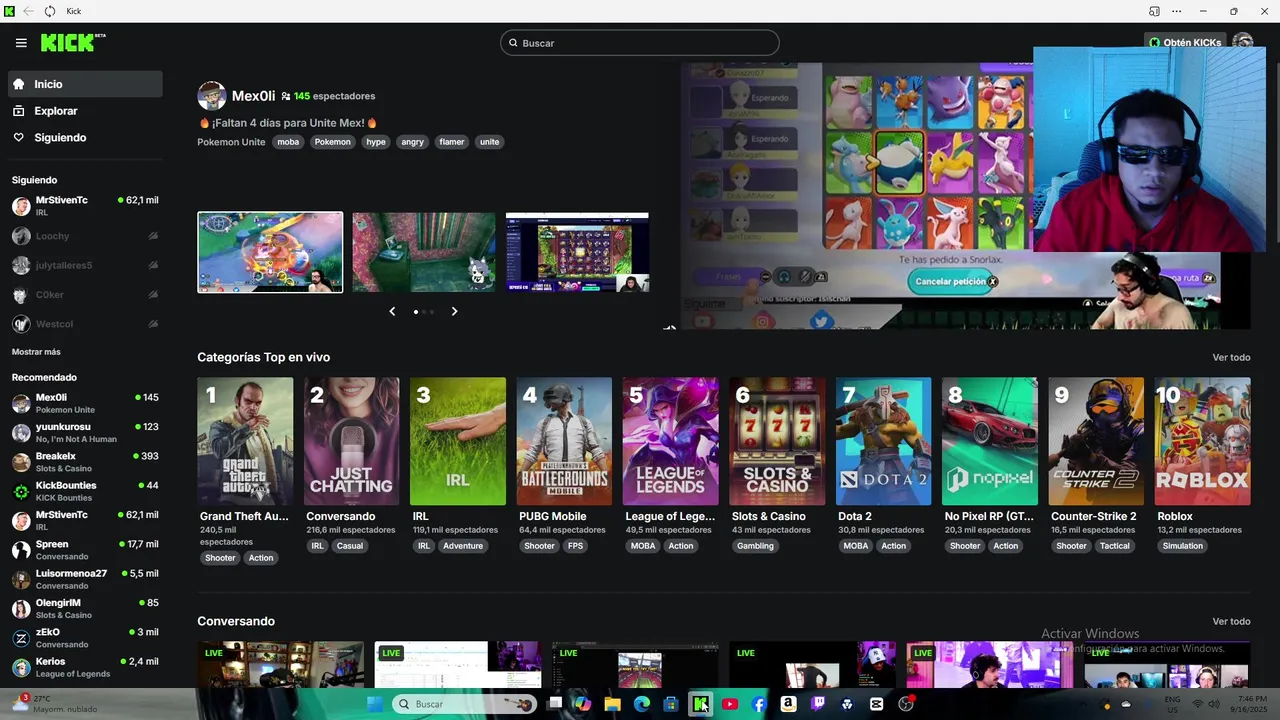Select the third carousel thumbnail with slots game
The width and height of the screenshot is (1280, 720).
[x=577, y=252]
